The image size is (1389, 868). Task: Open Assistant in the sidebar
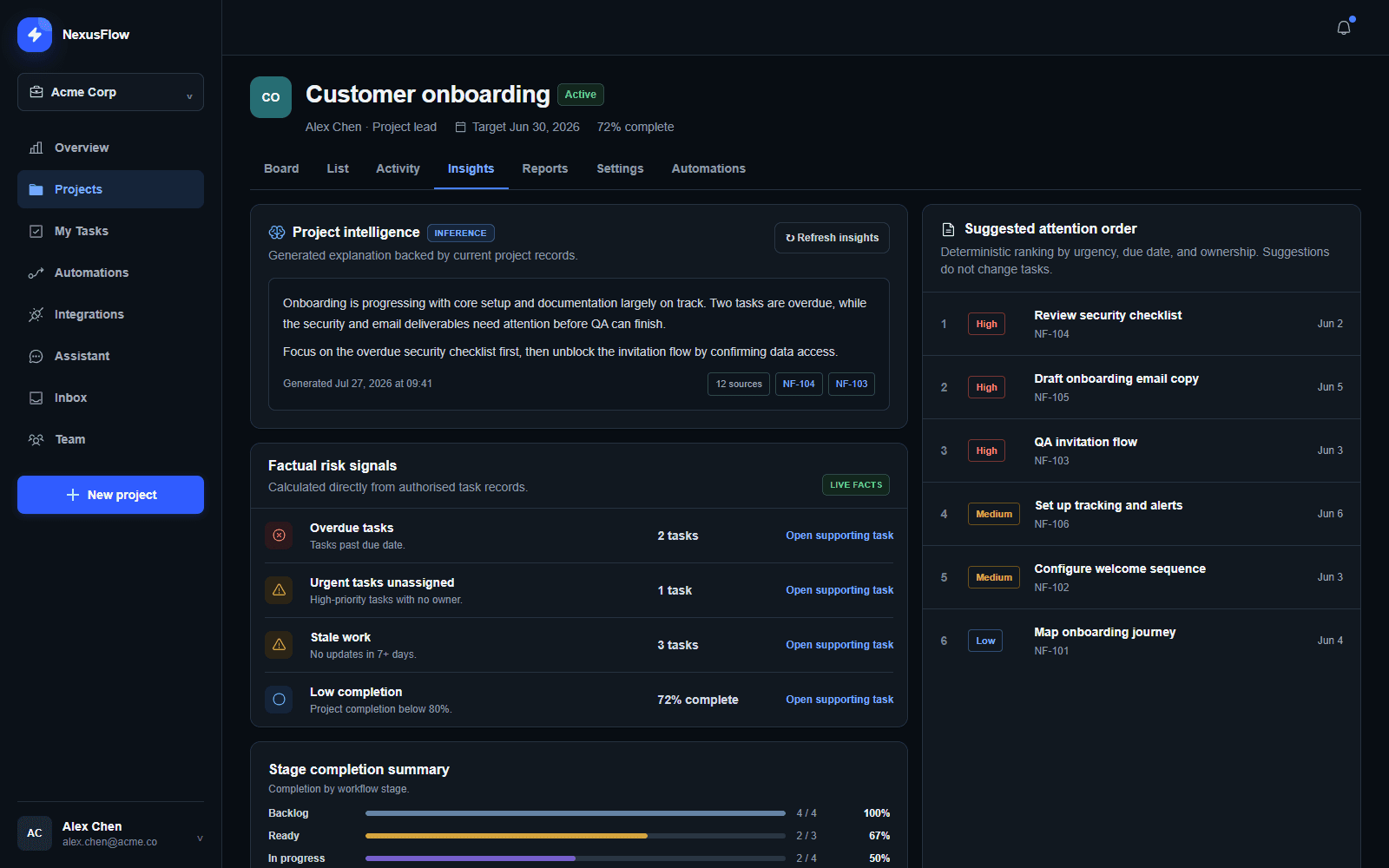(x=110, y=356)
